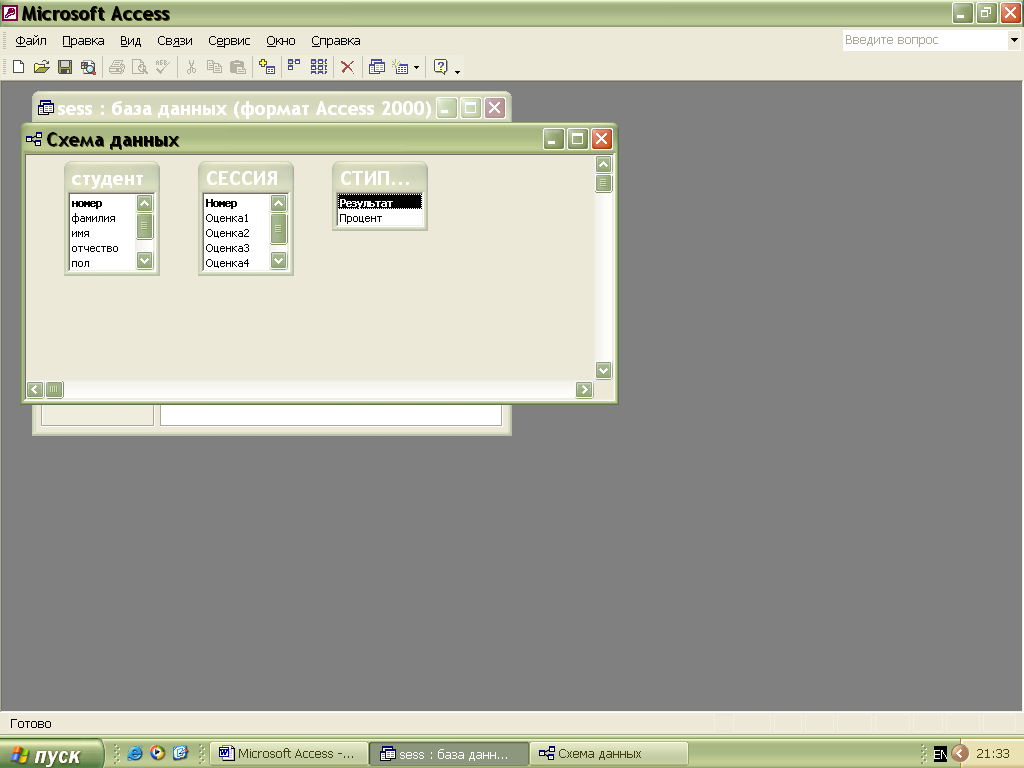
Task: Open the Сервис menu
Action: point(229,40)
